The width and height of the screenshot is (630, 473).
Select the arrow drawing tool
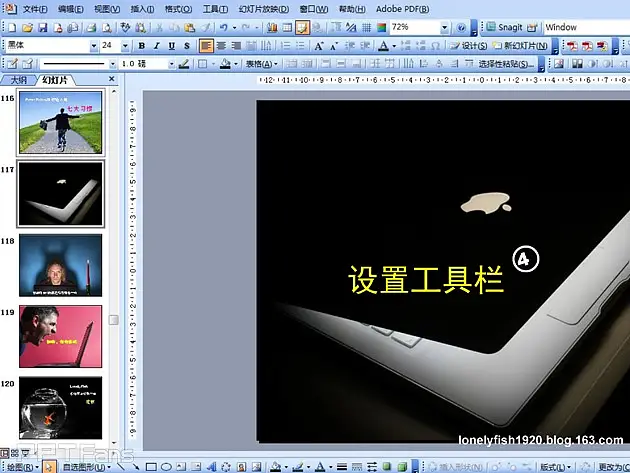coord(136,467)
